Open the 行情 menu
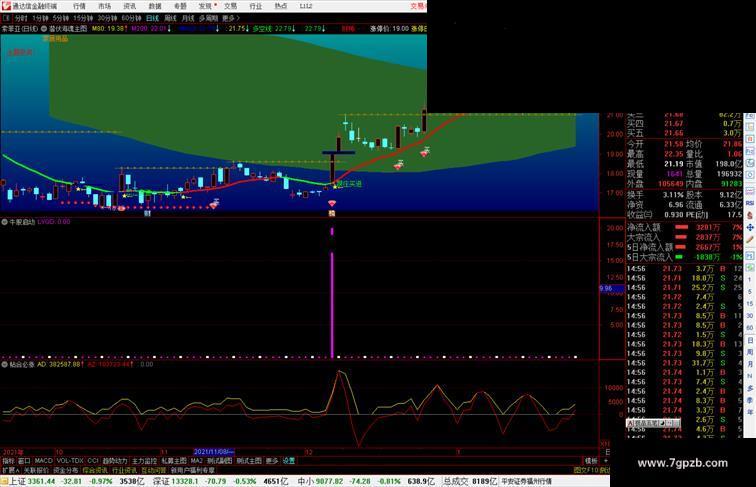Image resolution: width=756 pixels, height=487 pixels. click(x=79, y=6)
